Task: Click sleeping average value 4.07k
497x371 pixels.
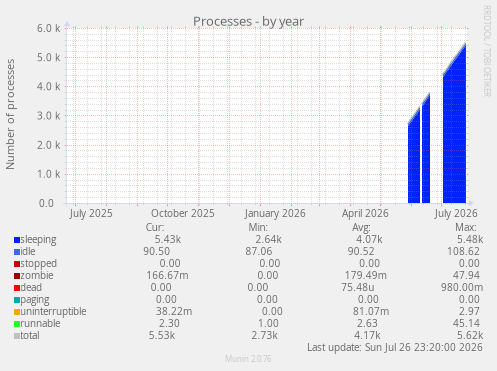Action: click(369, 239)
